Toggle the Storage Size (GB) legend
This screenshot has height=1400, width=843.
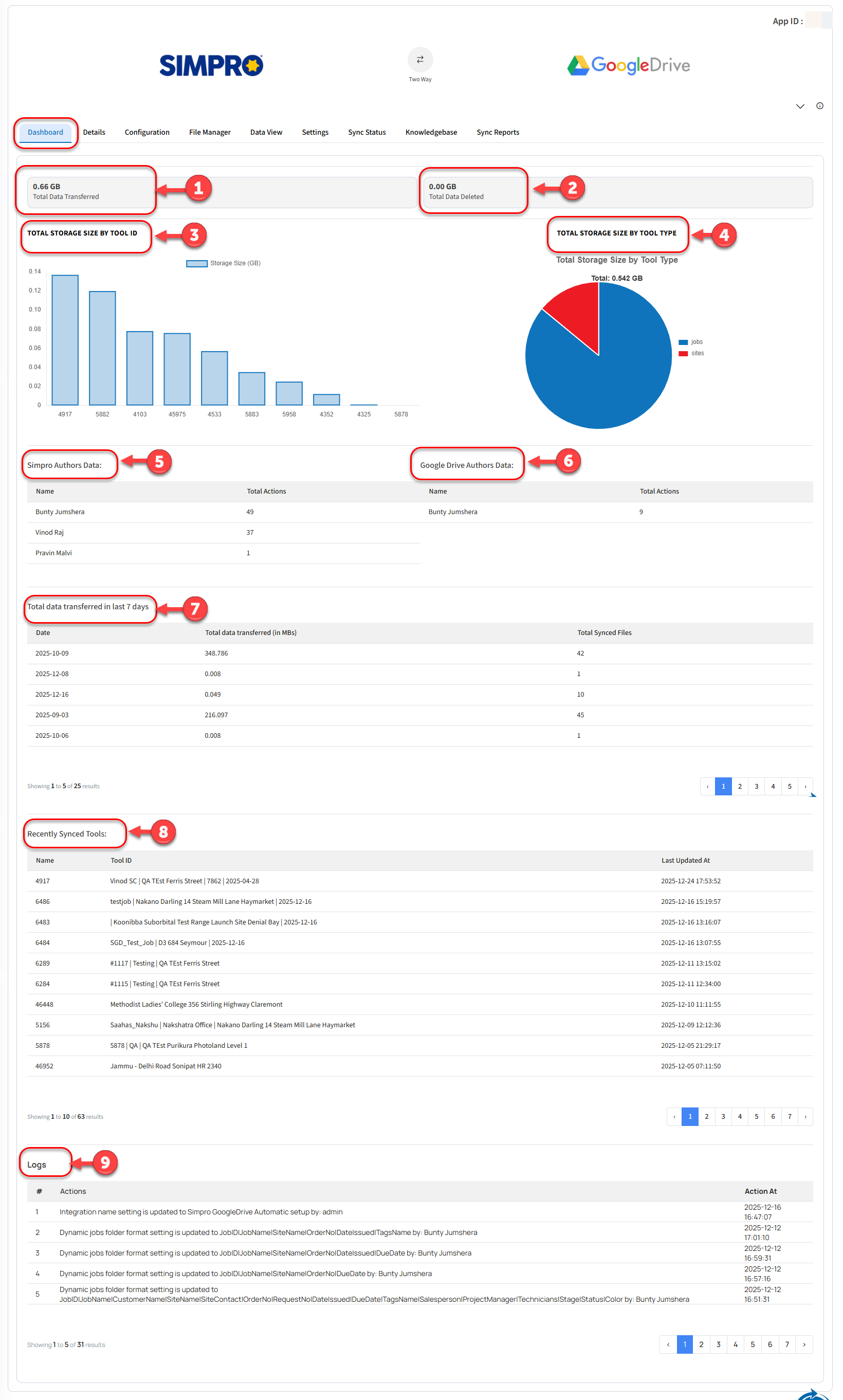[x=223, y=263]
